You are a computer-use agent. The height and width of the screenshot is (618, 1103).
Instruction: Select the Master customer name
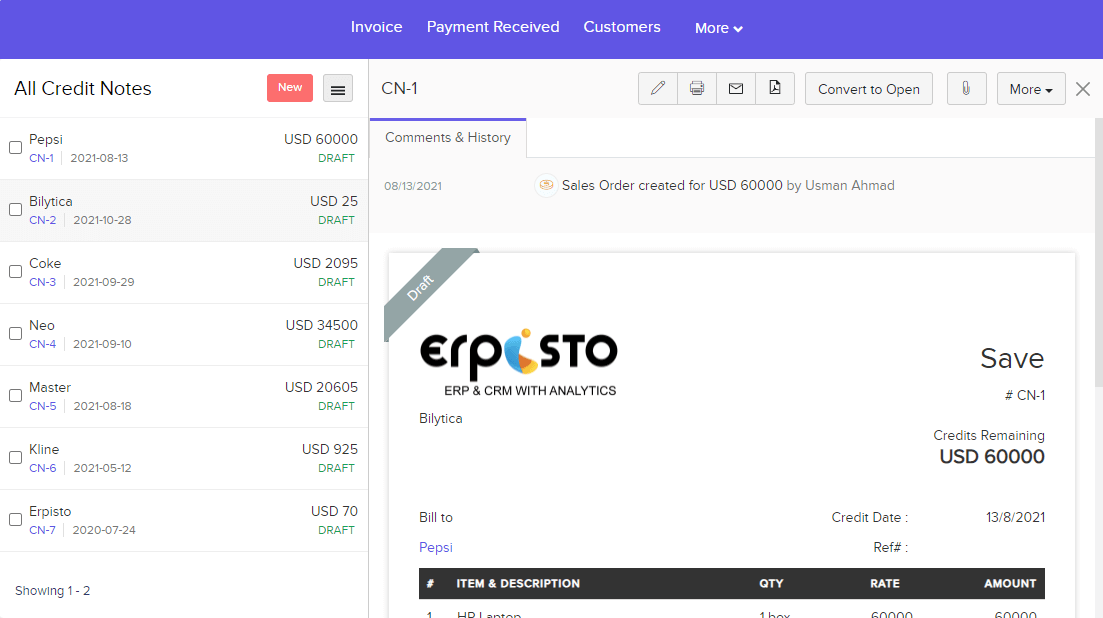50,387
